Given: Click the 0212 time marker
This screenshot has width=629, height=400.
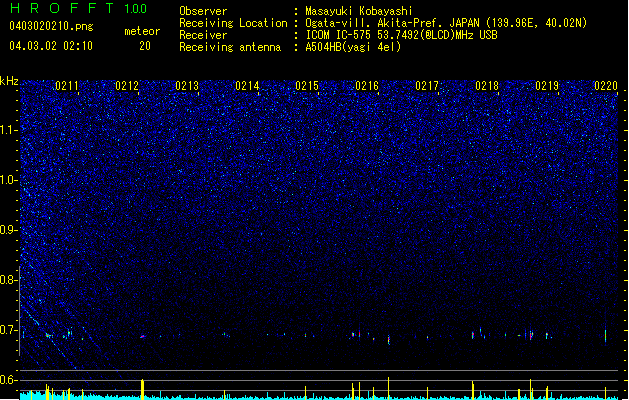Looking at the screenshot, I should [127, 86].
